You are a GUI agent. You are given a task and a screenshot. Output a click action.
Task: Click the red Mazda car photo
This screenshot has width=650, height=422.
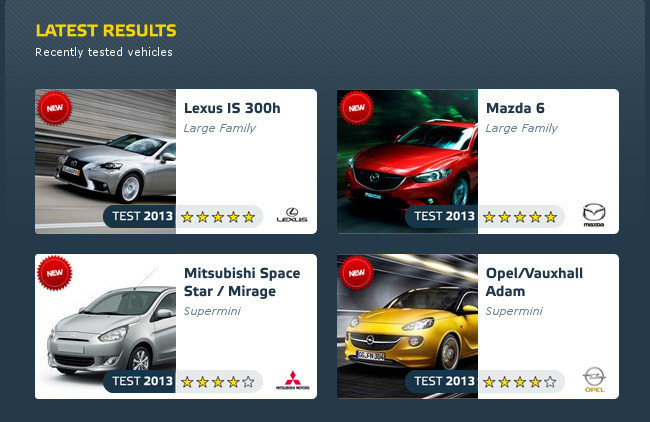coord(407,161)
